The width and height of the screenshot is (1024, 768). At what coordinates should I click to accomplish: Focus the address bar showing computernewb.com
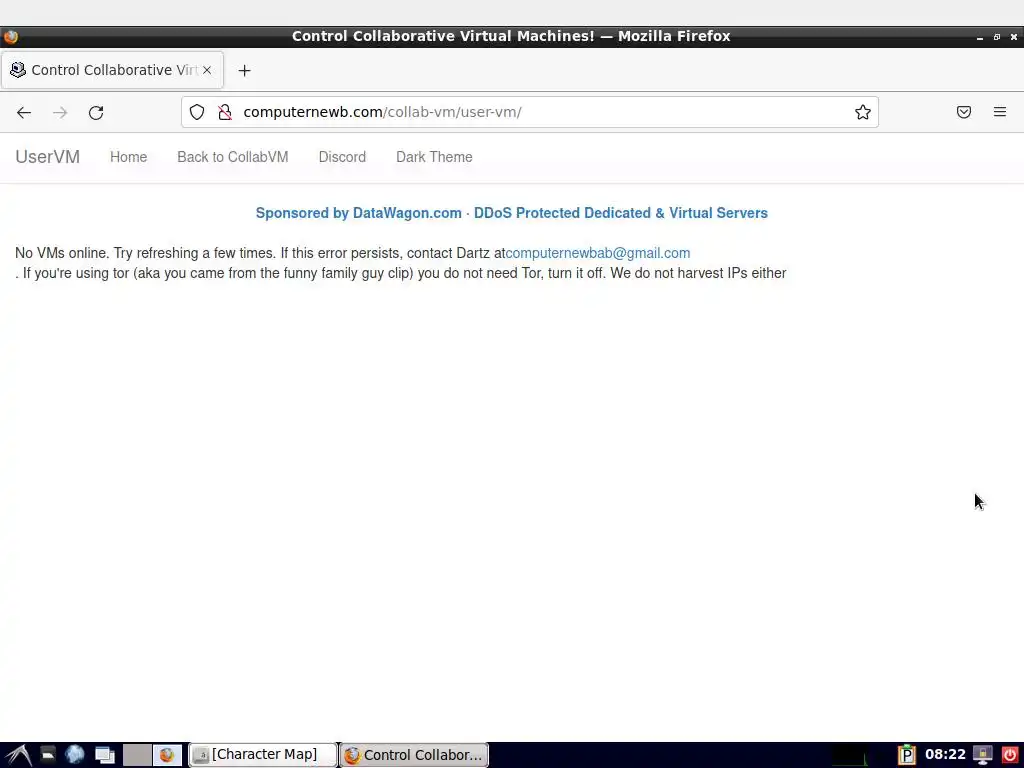tap(529, 112)
